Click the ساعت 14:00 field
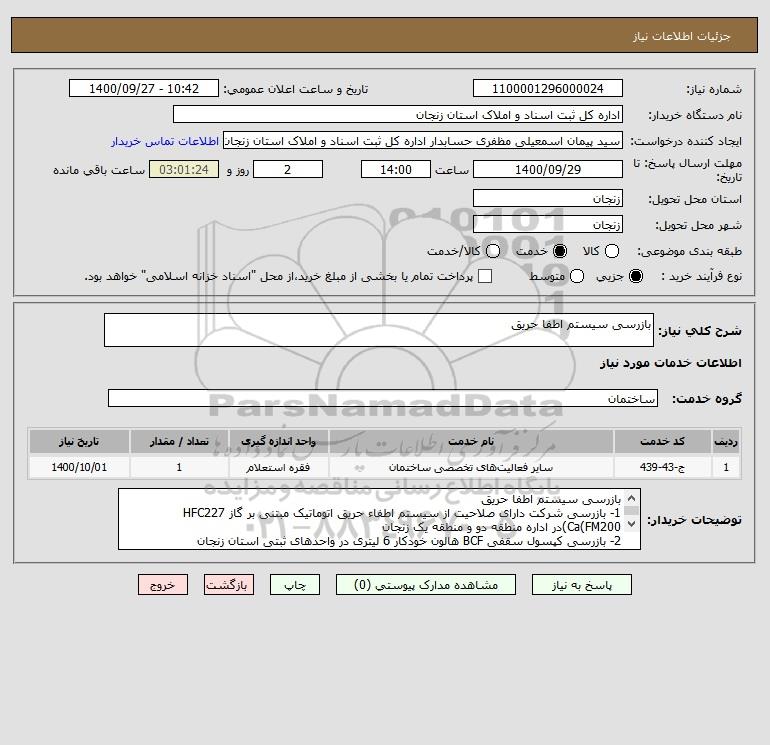The width and height of the screenshot is (770, 745). click(396, 169)
